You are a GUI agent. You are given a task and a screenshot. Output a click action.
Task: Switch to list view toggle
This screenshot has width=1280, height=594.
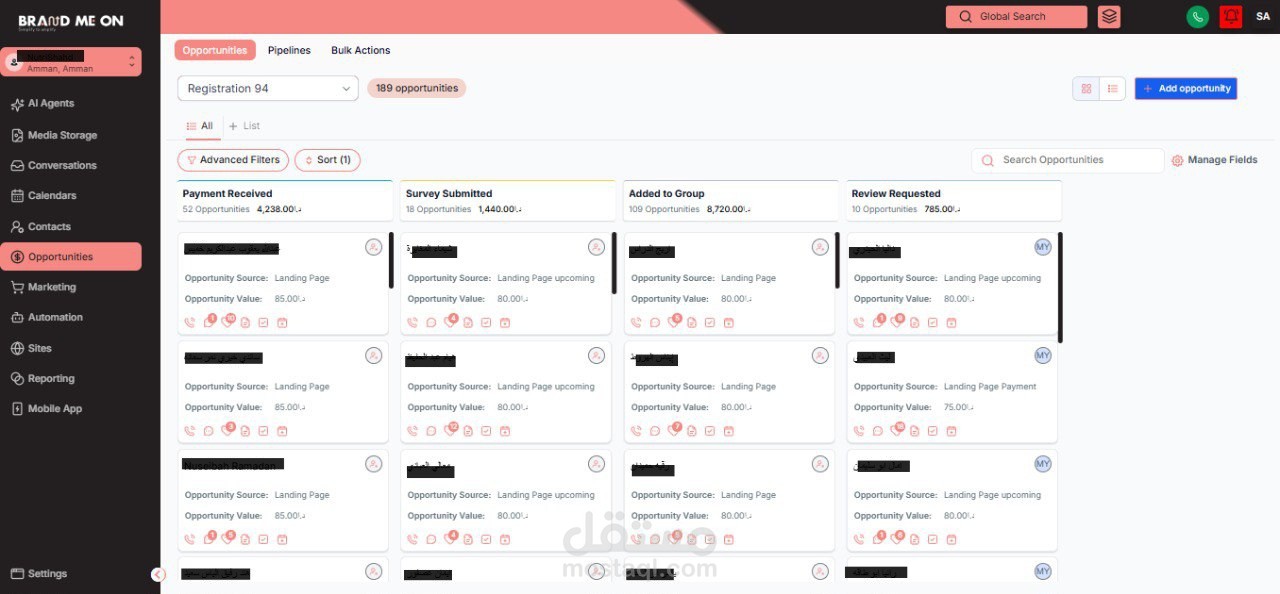(1113, 89)
